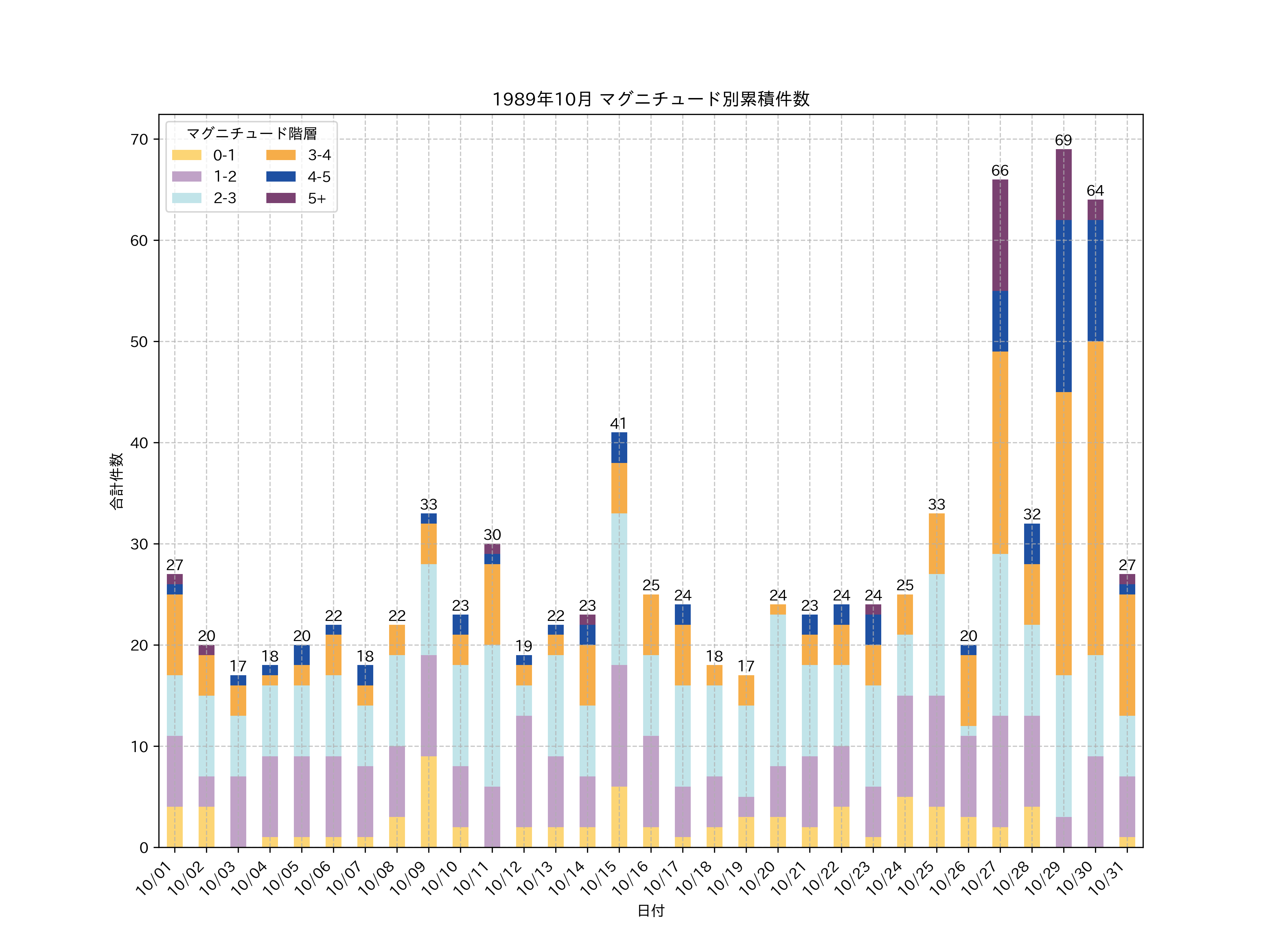Click the 2-3 legend color swatch
Image resolution: width=1270 pixels, height=952 pixels.
click(x=187, y=198)
